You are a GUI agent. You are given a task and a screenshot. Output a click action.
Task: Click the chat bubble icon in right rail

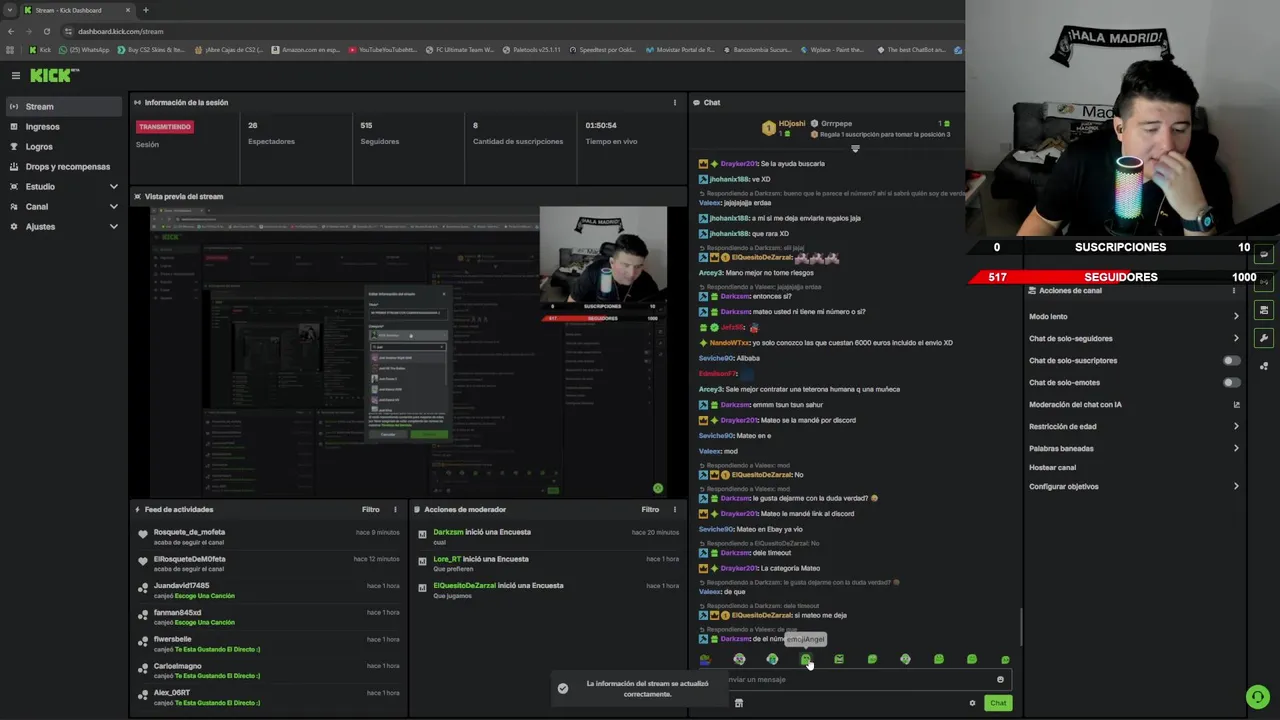[x=1264, y=254]
